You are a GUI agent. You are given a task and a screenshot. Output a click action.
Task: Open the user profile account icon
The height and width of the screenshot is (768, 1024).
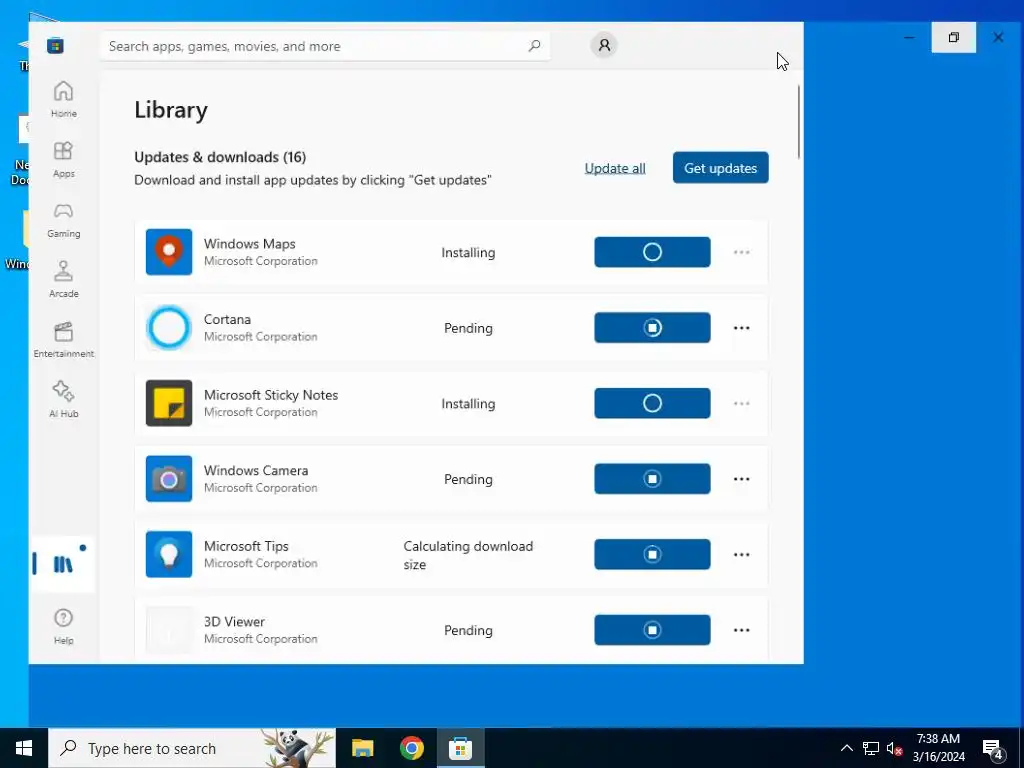pyautogui.click(x=604, y=45)
